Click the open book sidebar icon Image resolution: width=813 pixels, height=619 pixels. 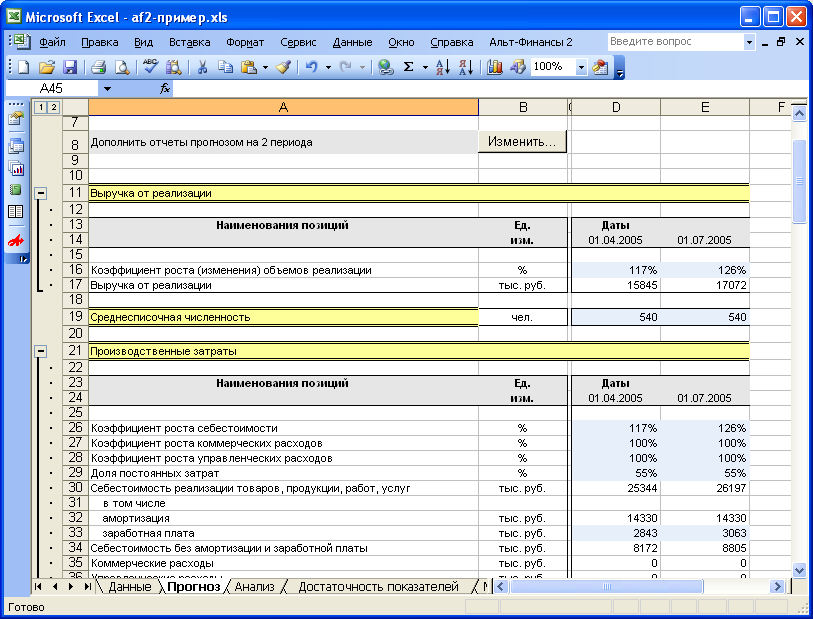pyautogui.click(x=16, y=212)
